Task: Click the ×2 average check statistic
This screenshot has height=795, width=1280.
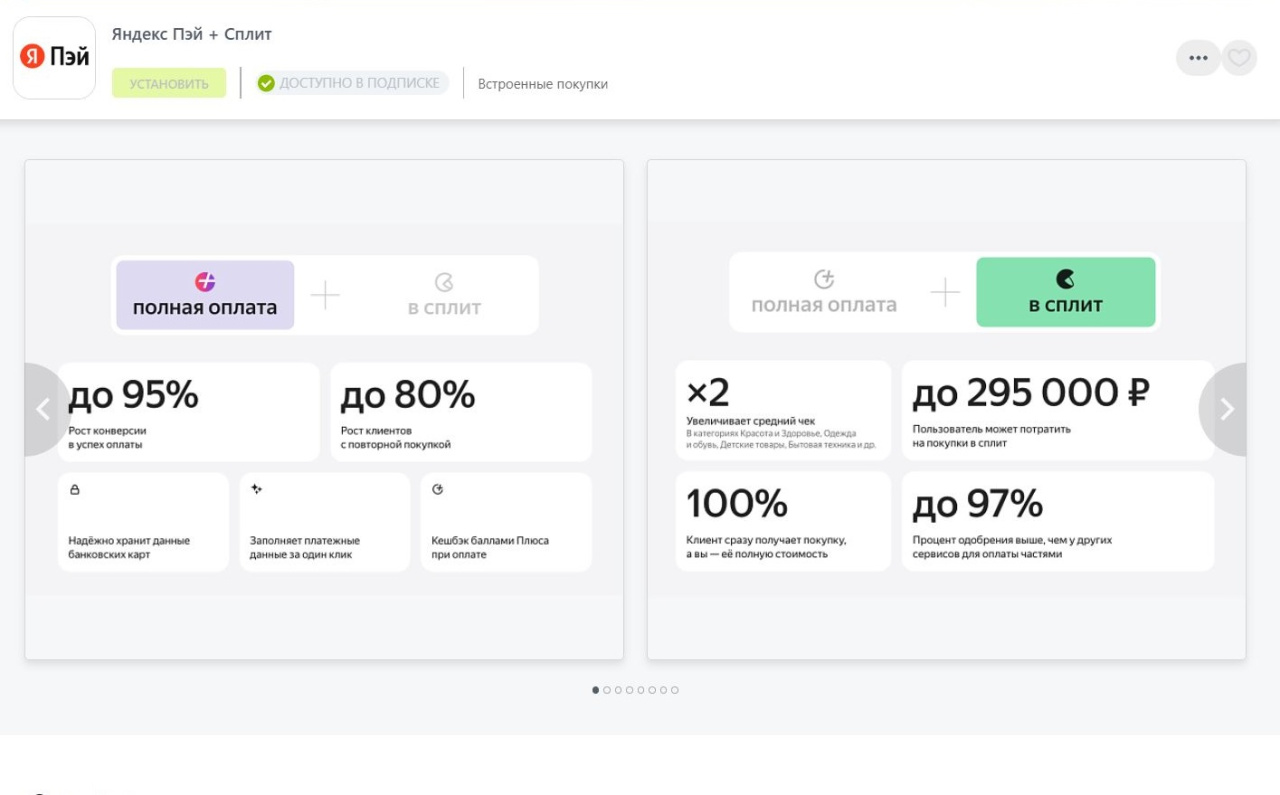Action: [x=708, y=393]
